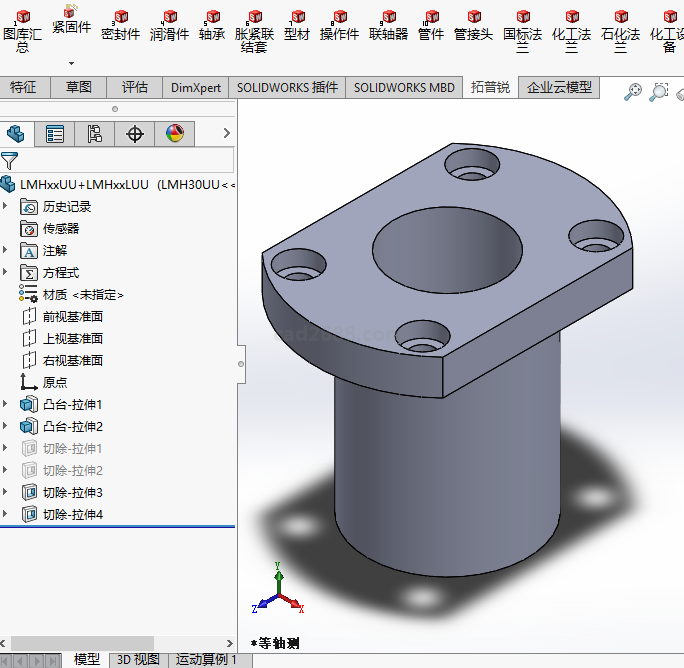The image size is (684, 668).
Task: Open the DisplayManager color wheel icon
Action: [x=175, y=134]
